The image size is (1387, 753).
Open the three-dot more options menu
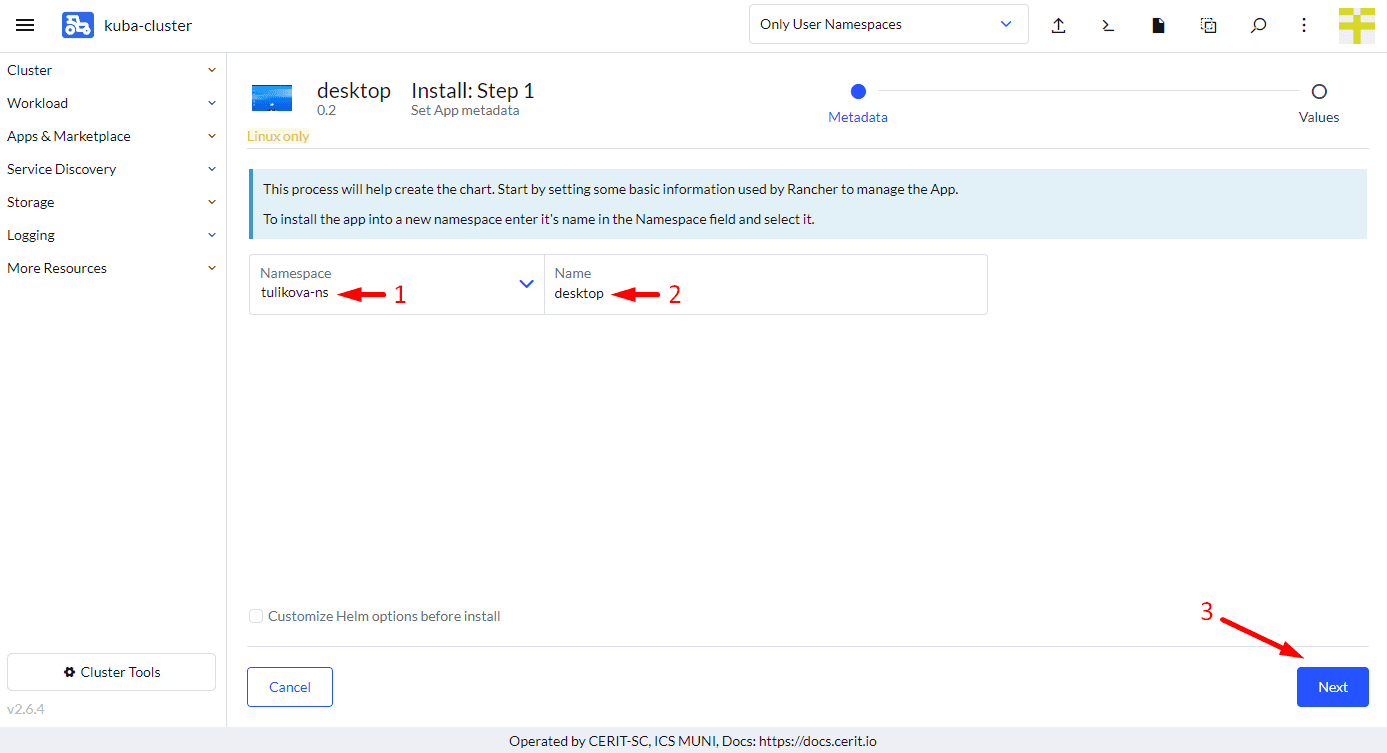(x=1304, y=25)
